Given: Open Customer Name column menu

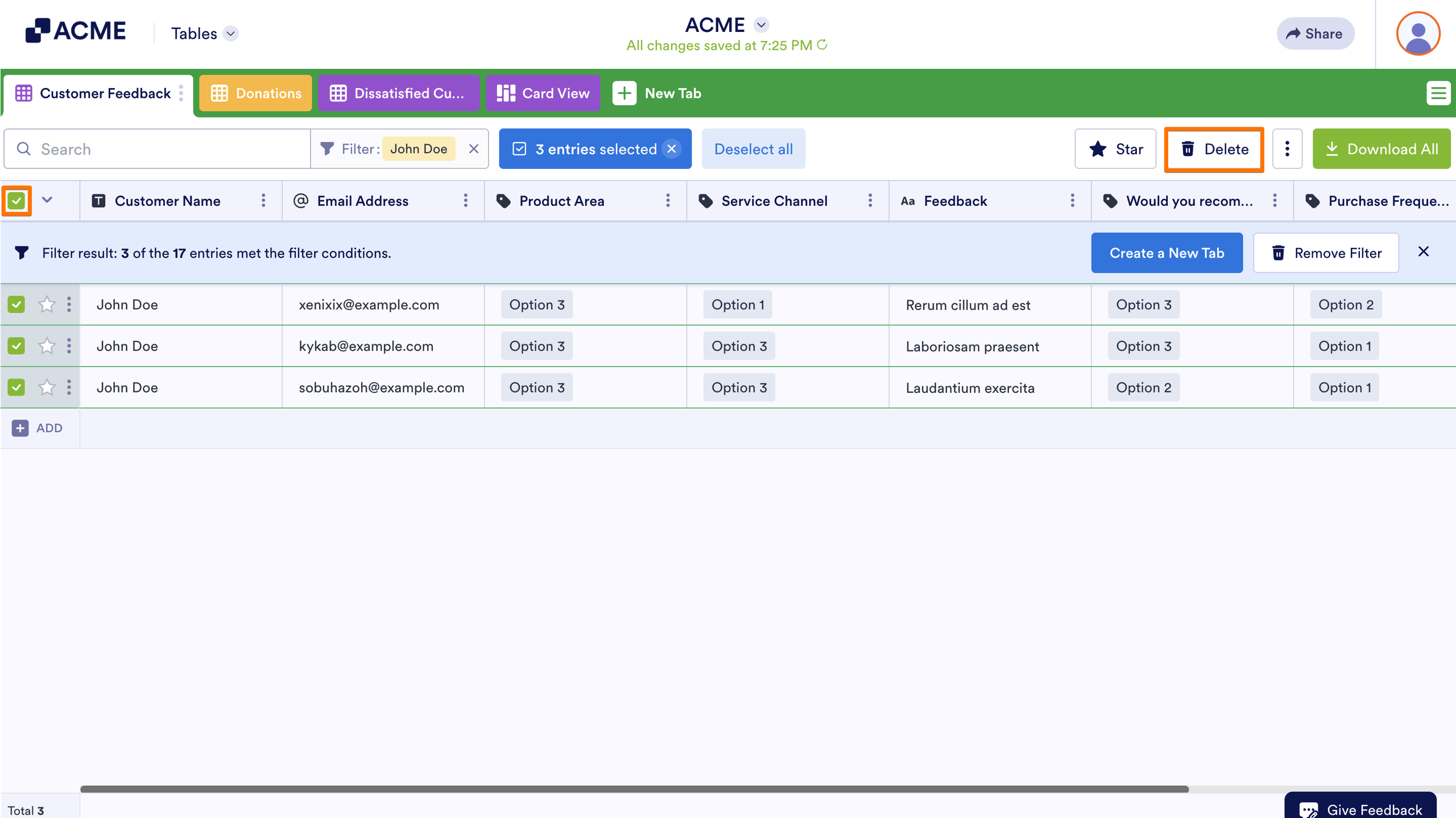Looking at the screenshot, I should 263,201.
